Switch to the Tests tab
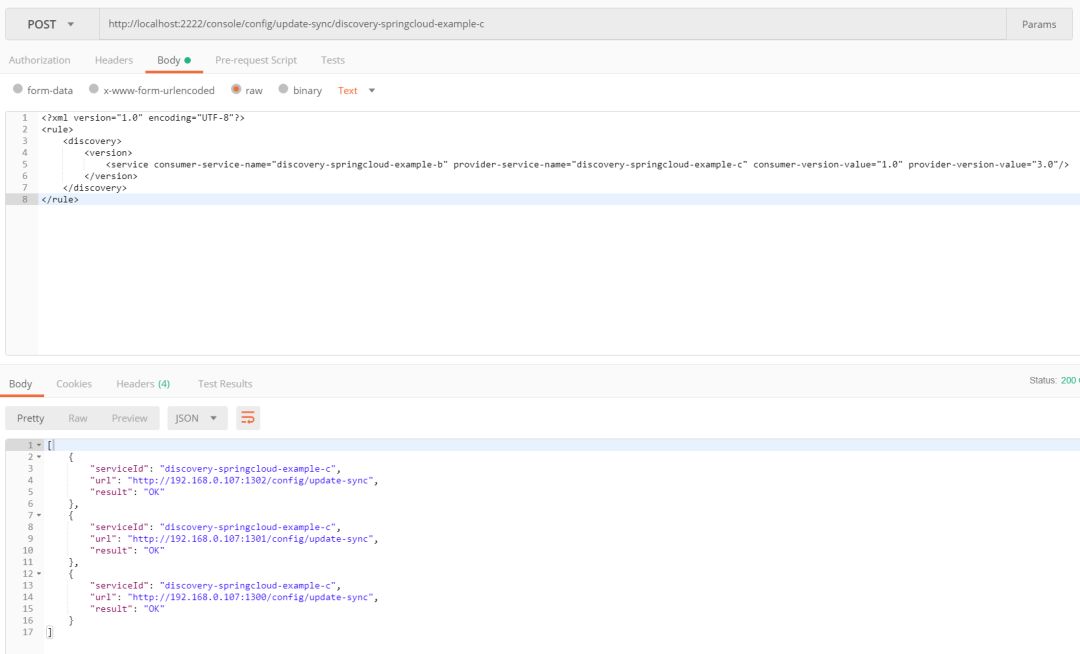Screen dimensions: 1080x654 (x=333, y=60)
